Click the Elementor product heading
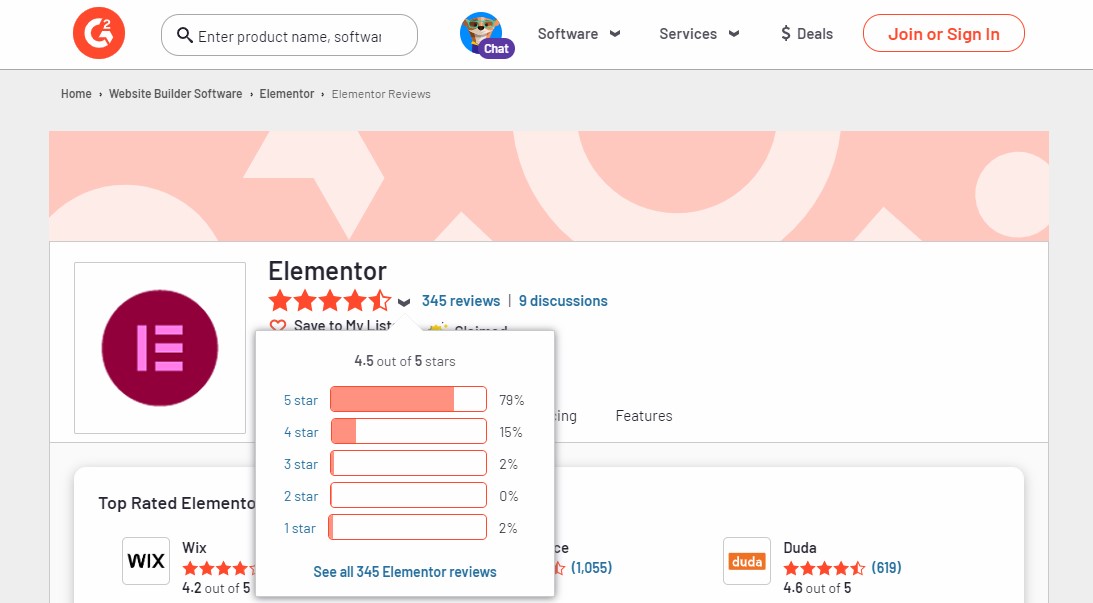This screenshot has height=603, width=1093. click(x=327, y=270)
